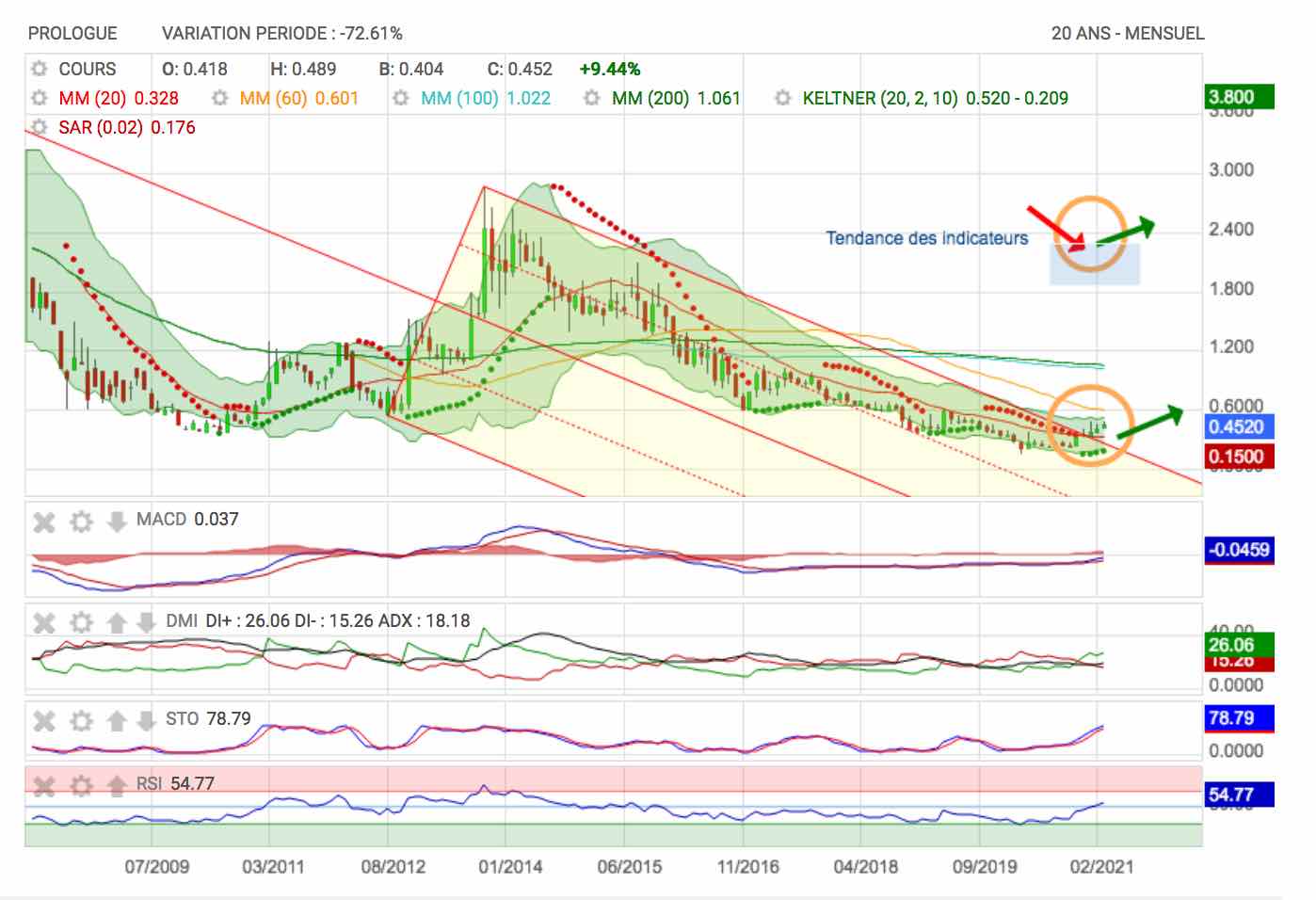Click the red 0.1500 price tag
The height and width of the screenshot is (900, 1316).
1240,457
